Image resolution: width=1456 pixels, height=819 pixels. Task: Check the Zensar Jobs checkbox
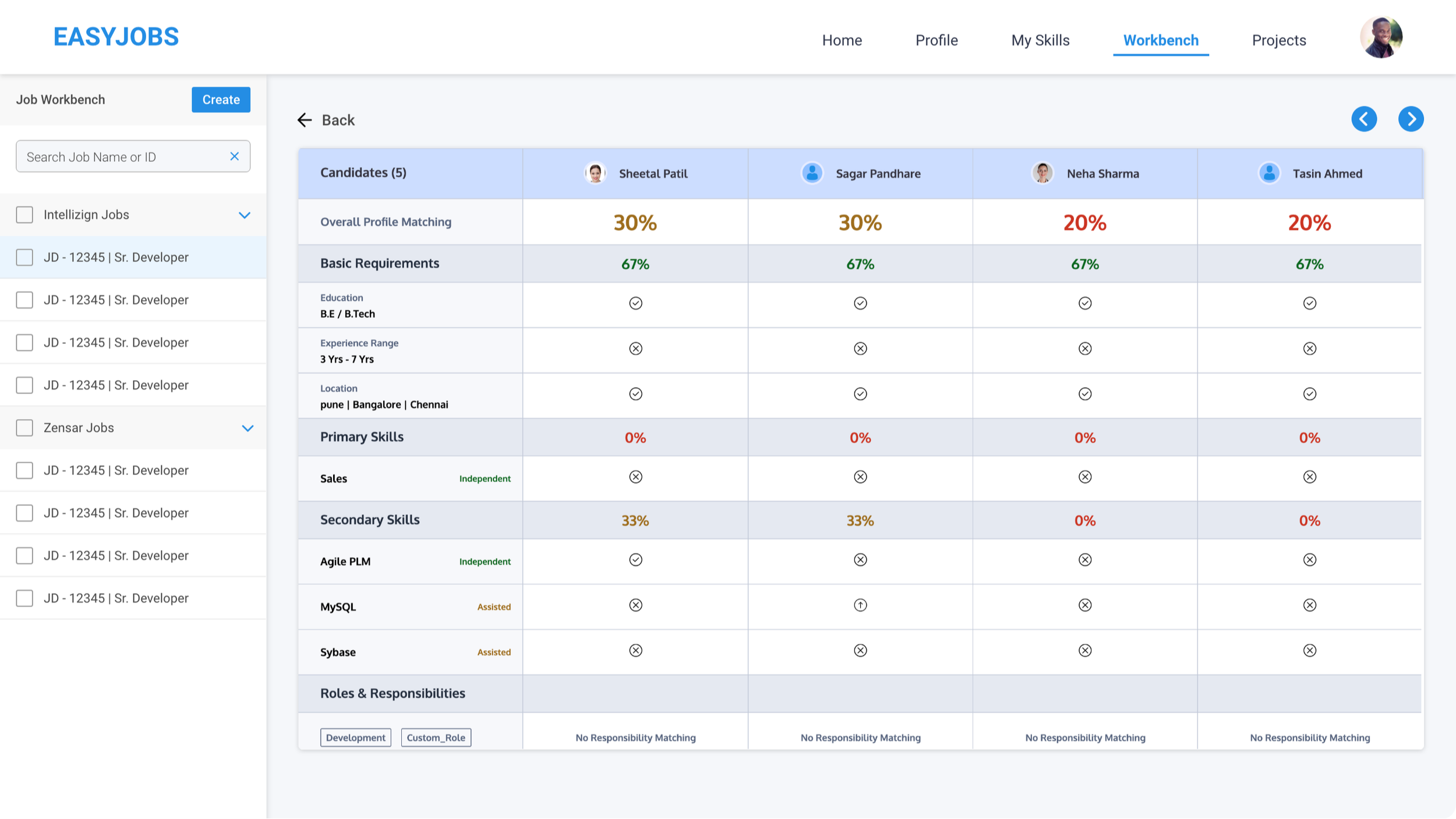pos(24,428)
